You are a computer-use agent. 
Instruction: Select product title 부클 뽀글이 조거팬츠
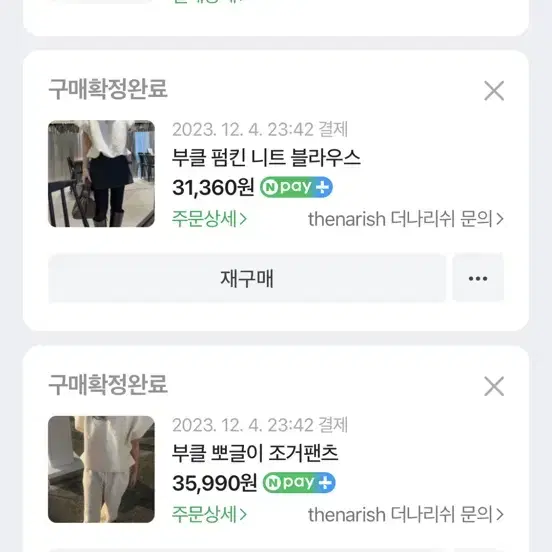(255, 453)
